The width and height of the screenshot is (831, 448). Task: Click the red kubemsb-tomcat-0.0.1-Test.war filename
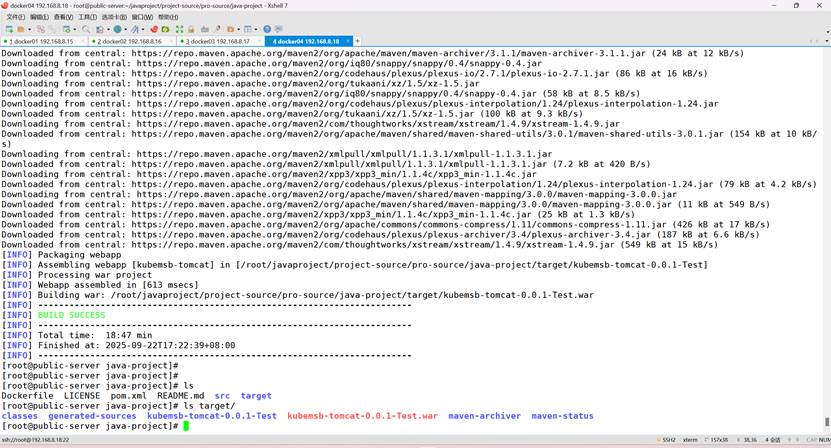pyautogui.click(x=363, y=416)
